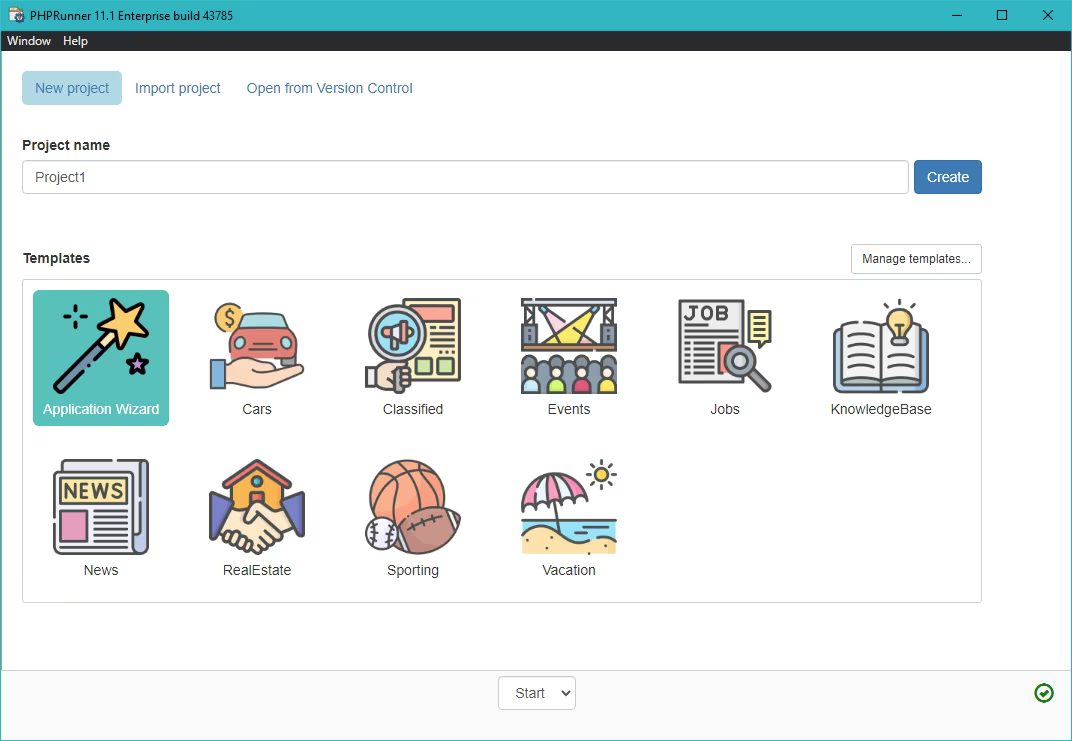Click inside the Project name field
Screen dimensions: 1072x741
coord(465,176)
